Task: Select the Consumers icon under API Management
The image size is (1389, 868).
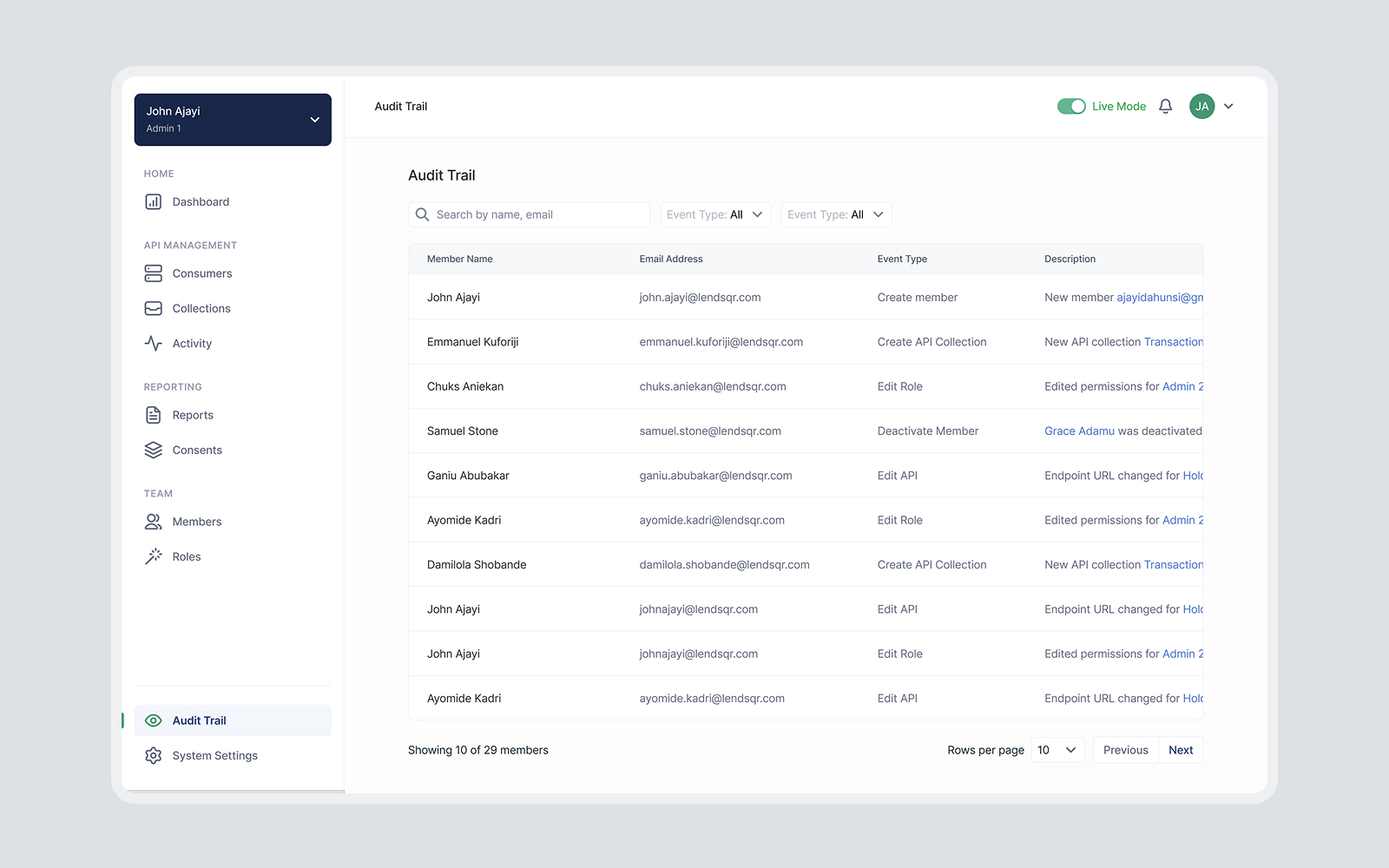Action: click(153, 273)
